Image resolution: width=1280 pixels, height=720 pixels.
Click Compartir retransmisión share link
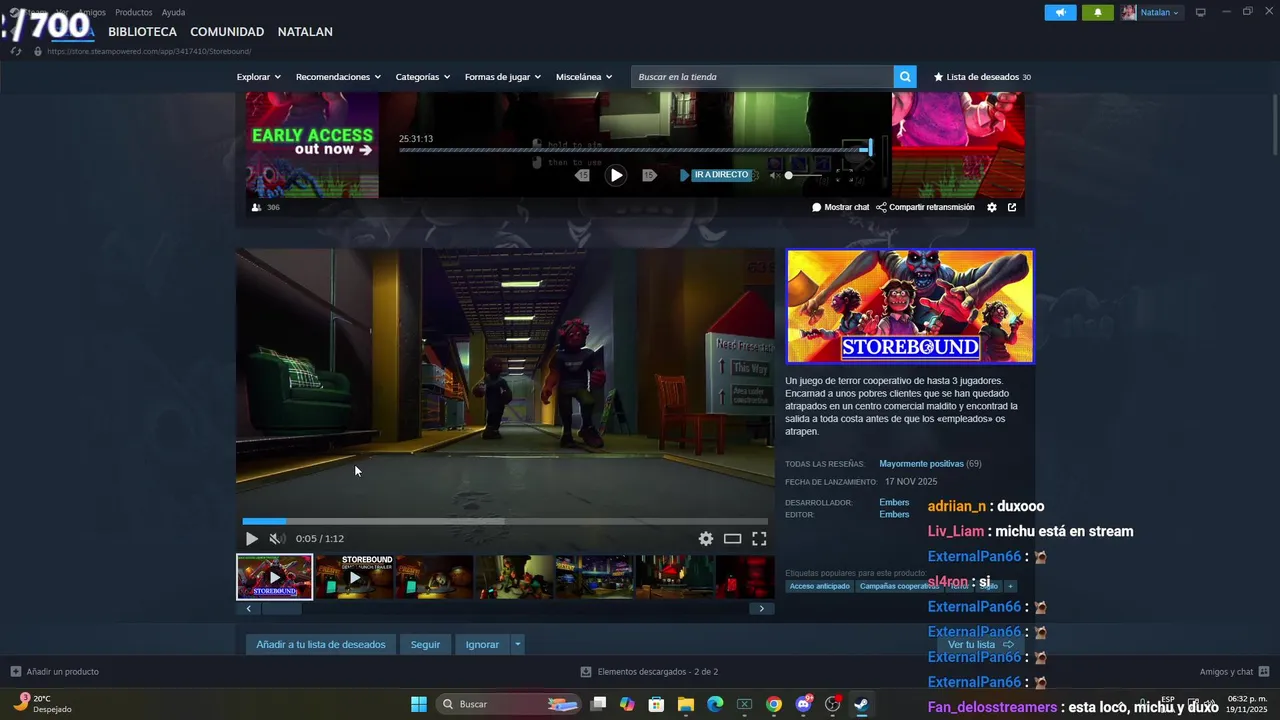(925, 207)
